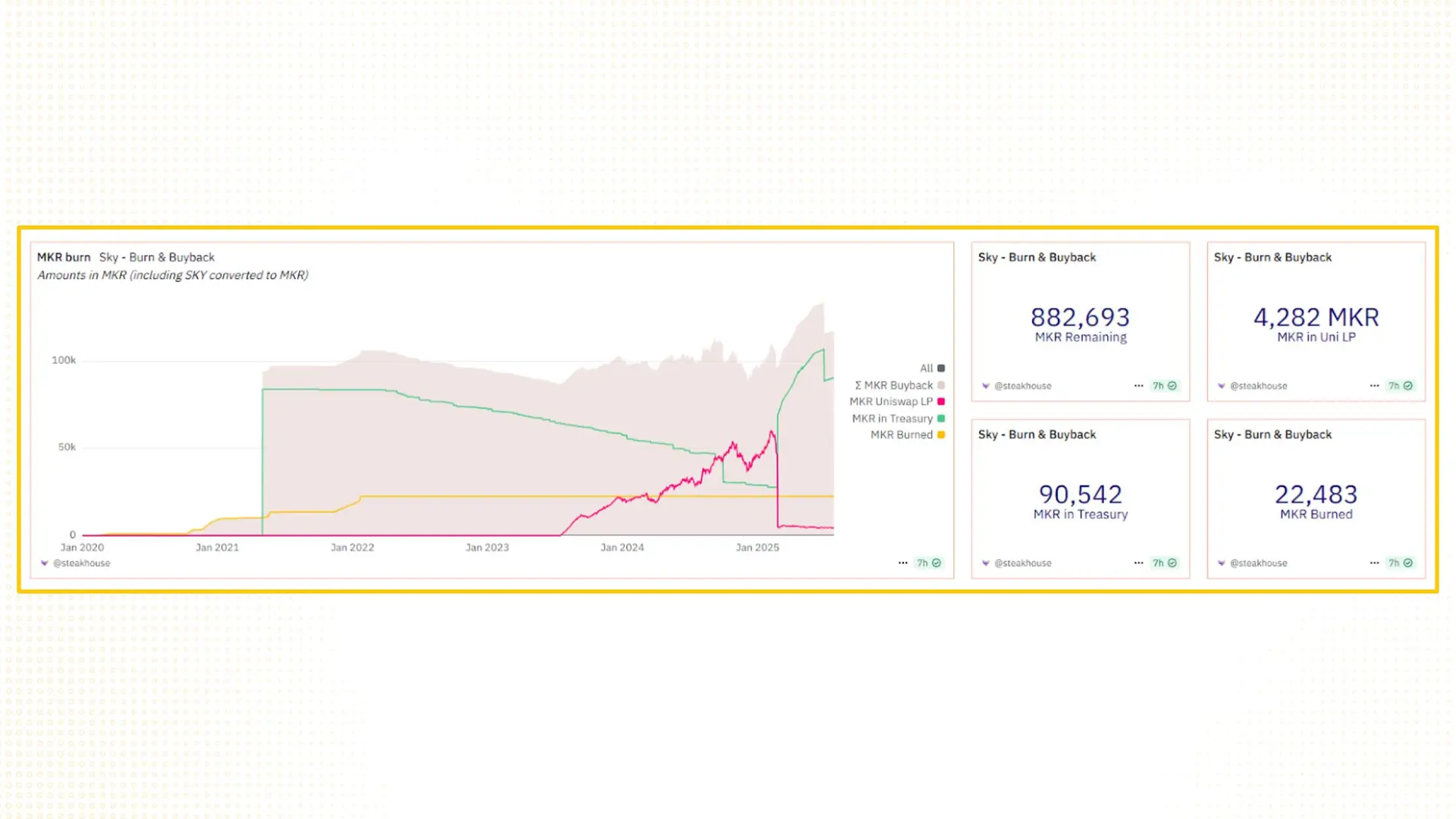Open @steakhouse link under MKR burn chart
The image size is (1456, 819).
(x=81, y=563)
